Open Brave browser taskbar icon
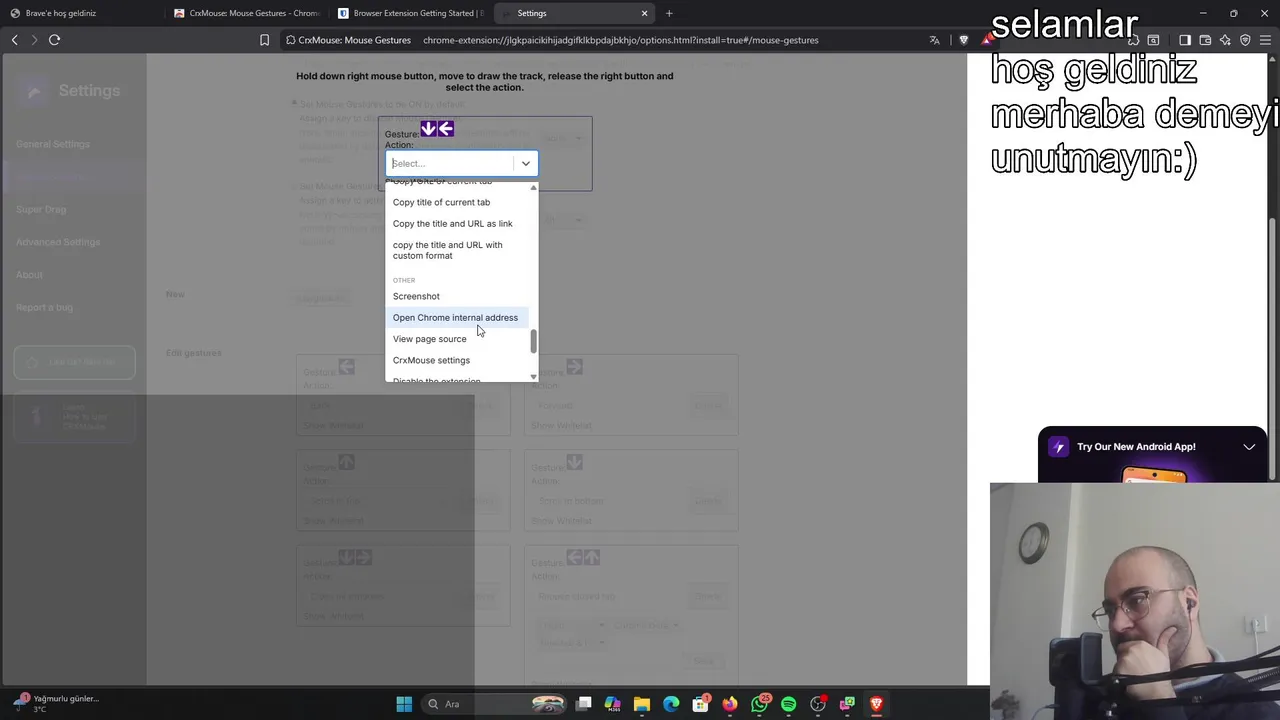This screenshot has width=1280, height=720. pos(876,704)
